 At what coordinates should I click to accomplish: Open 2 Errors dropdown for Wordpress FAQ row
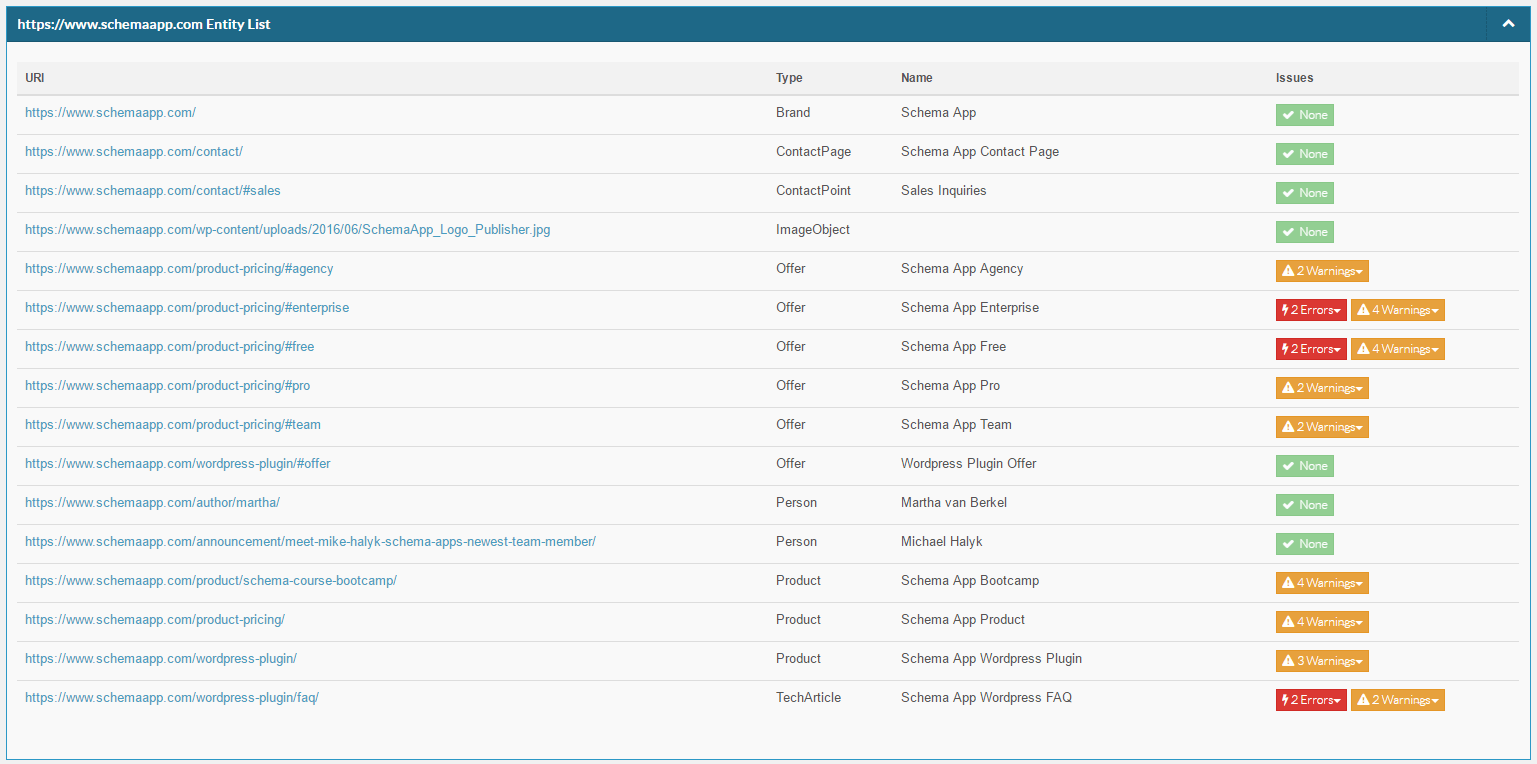(1310, 700)
